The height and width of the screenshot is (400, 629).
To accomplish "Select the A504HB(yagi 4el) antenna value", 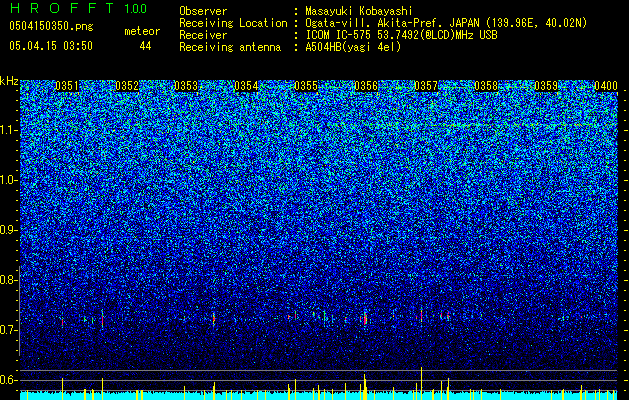I will (353, 47).
